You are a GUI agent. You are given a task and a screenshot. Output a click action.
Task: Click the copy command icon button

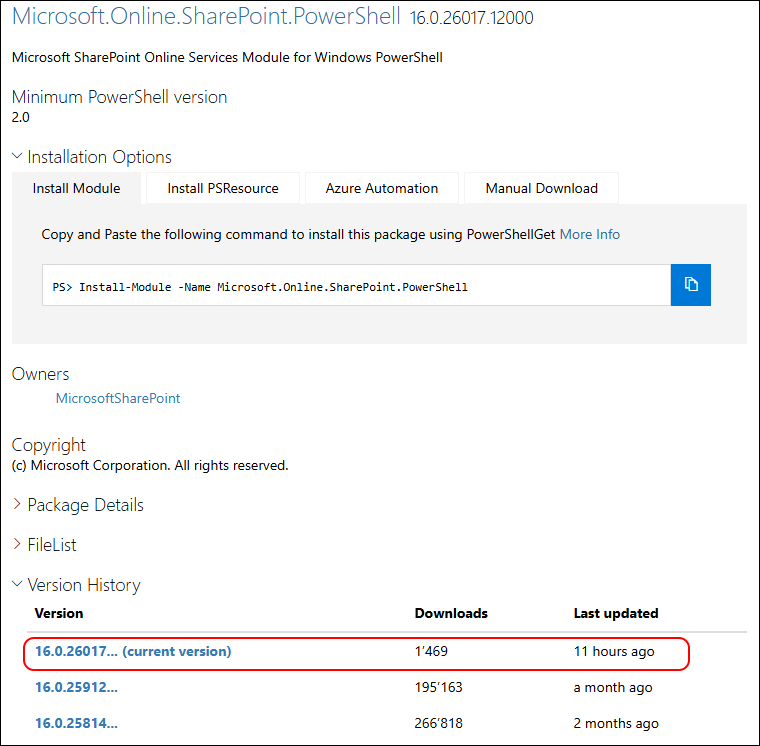coord(690,285)
